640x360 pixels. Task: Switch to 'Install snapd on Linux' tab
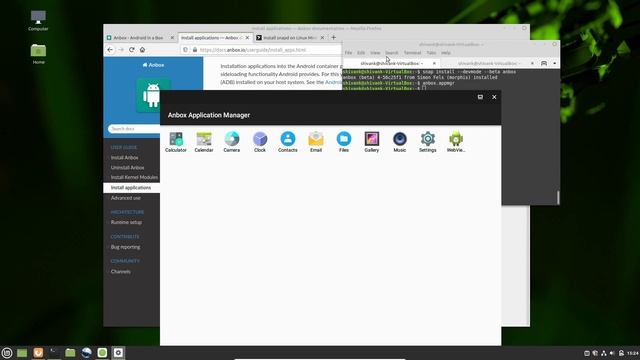pyautogui.click(x=289, y=38)
